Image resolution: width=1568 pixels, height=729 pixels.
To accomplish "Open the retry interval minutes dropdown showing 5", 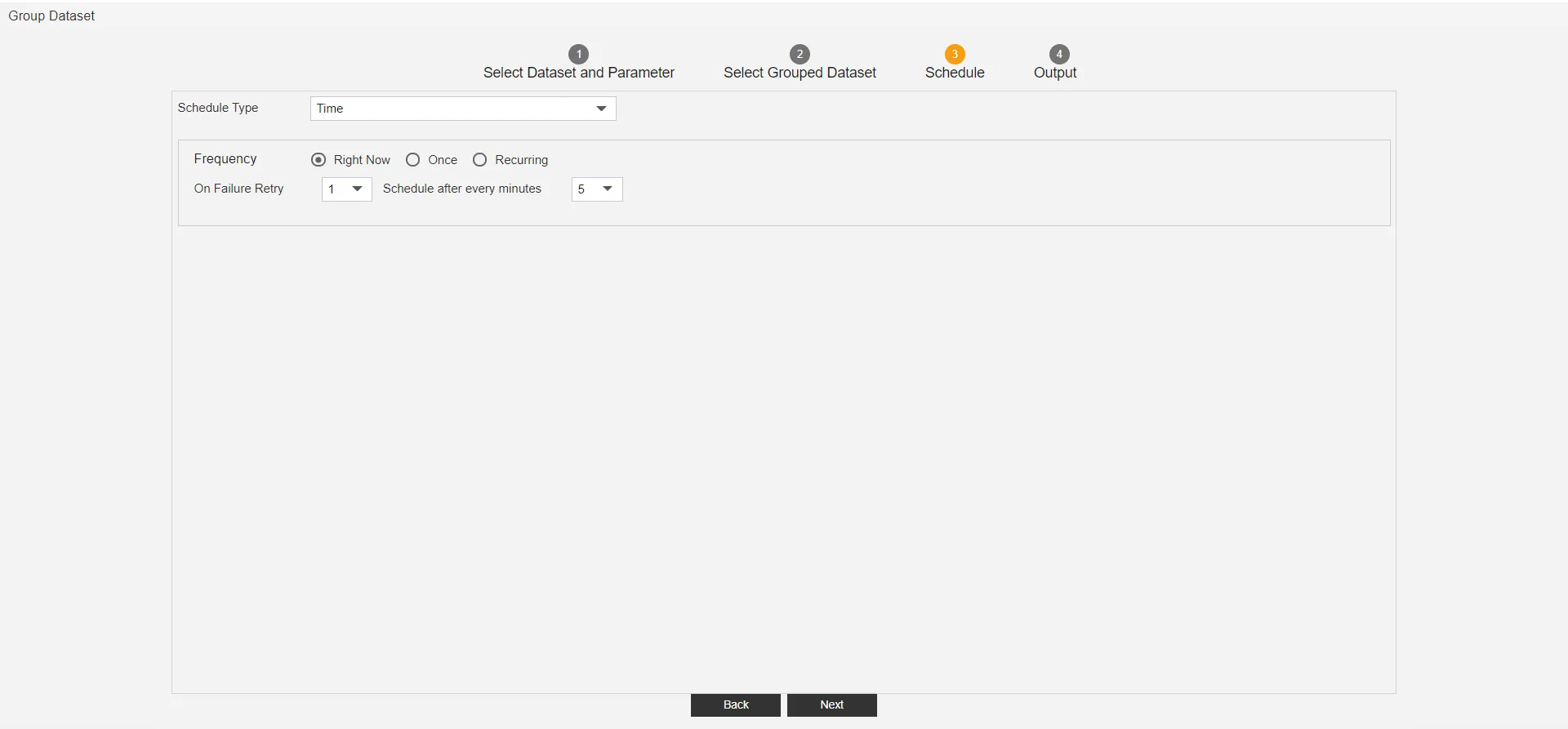I will [x=597, y=189].
